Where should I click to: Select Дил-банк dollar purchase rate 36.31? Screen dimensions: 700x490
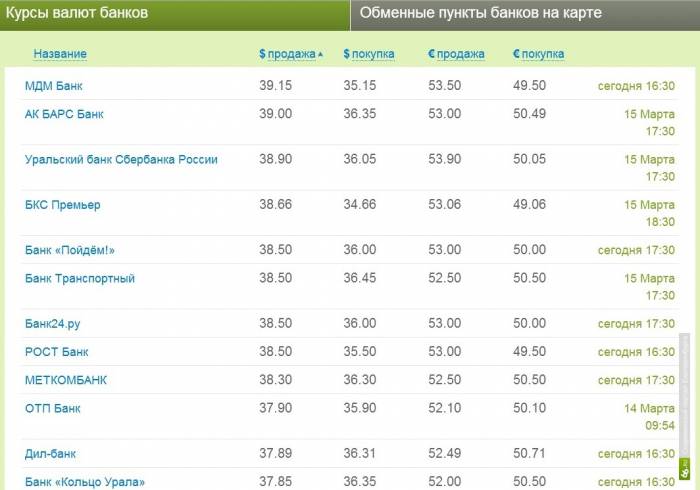360,453
